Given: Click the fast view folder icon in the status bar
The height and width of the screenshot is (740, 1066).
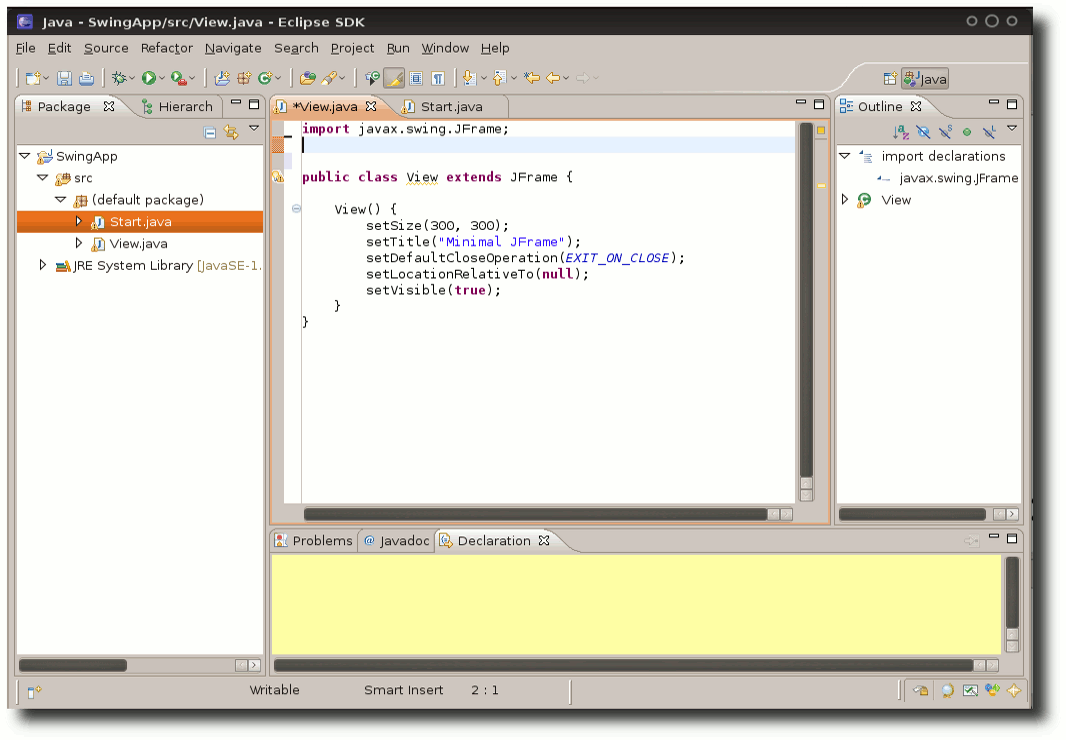Looking at the screenshot, I should pos(921,691).
